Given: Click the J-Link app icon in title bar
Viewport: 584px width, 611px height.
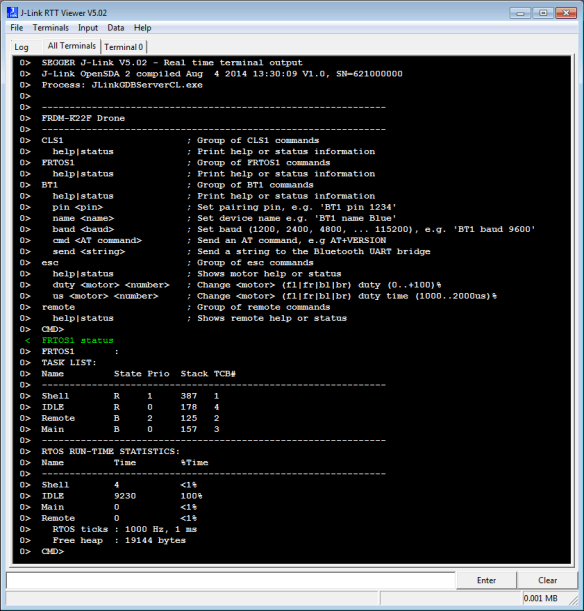Looking at the screenshot, I should (12, 13).
